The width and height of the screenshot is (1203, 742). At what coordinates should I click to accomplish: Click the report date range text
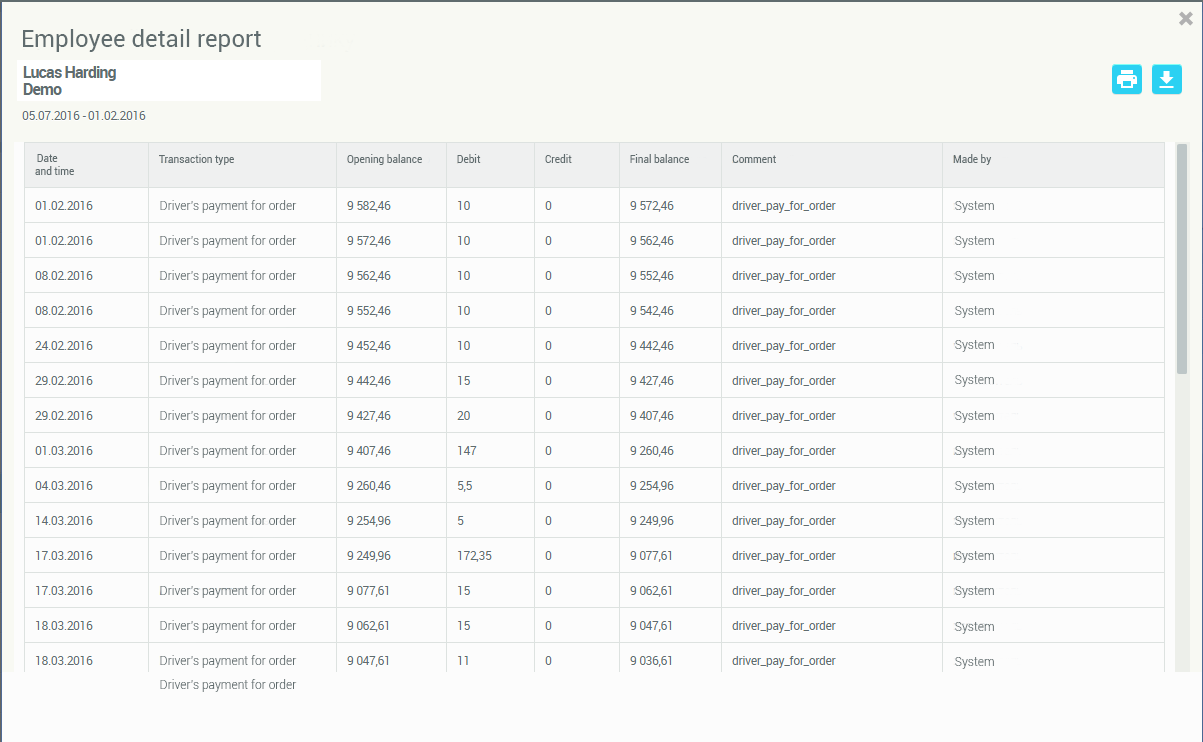(x=84, y=116)
